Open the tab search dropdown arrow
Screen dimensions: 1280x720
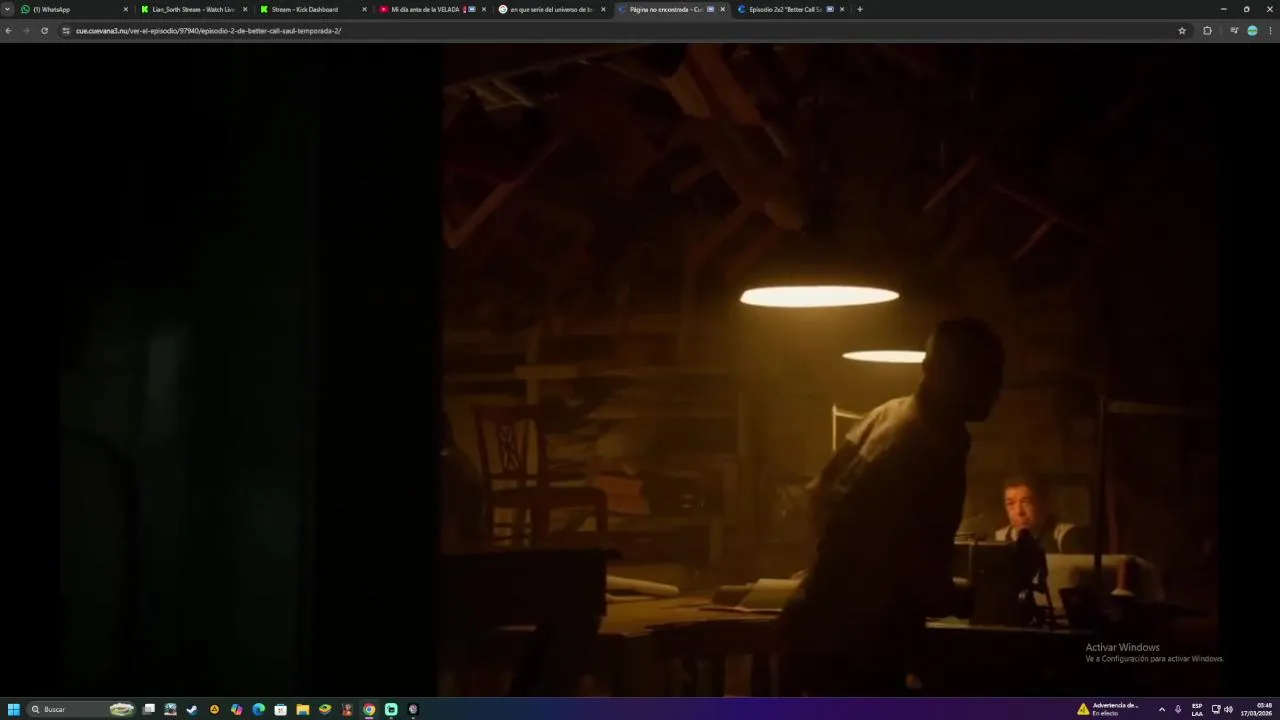pyautogui.click(x=8, y=9)
